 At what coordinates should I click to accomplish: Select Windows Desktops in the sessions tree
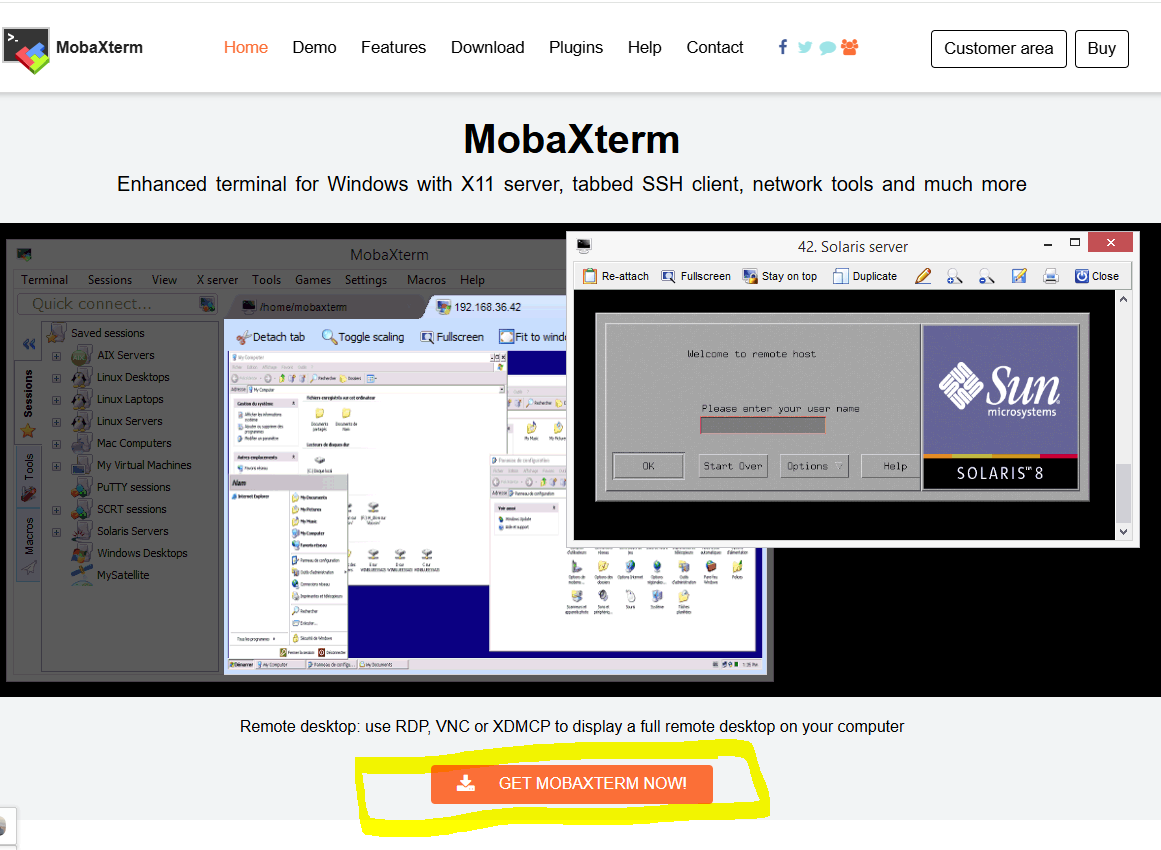tap(142, 553)
